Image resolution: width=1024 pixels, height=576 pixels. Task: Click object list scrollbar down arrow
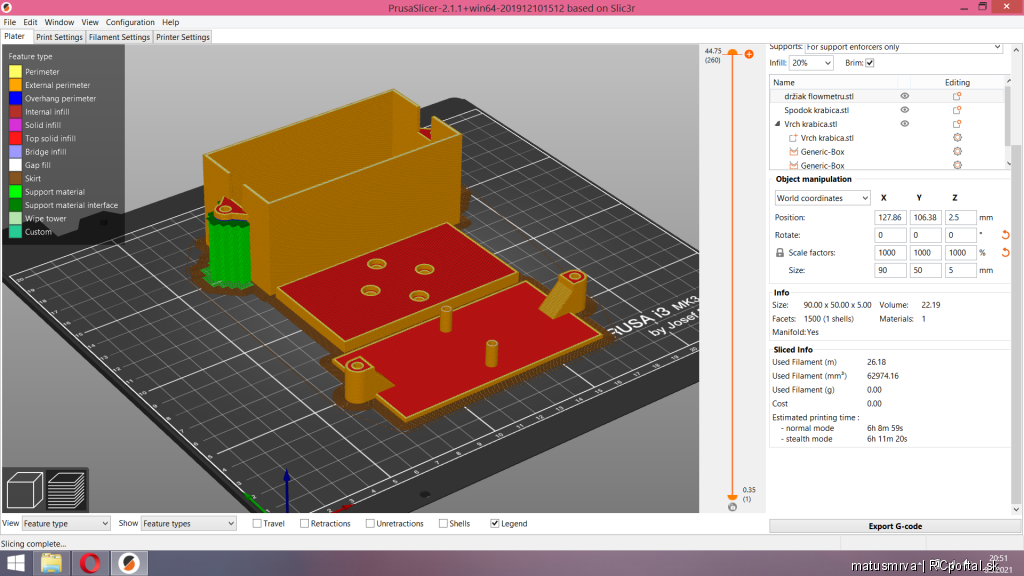point(1009,164)
